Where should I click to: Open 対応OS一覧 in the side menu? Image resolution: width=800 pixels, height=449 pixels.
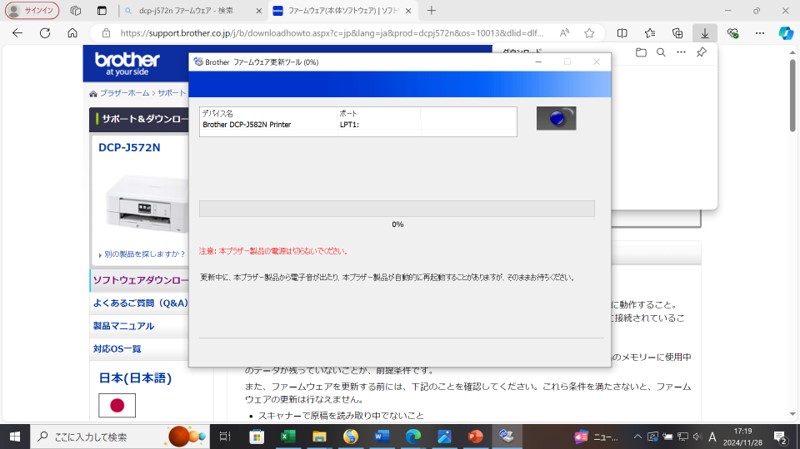pos(117,349)
